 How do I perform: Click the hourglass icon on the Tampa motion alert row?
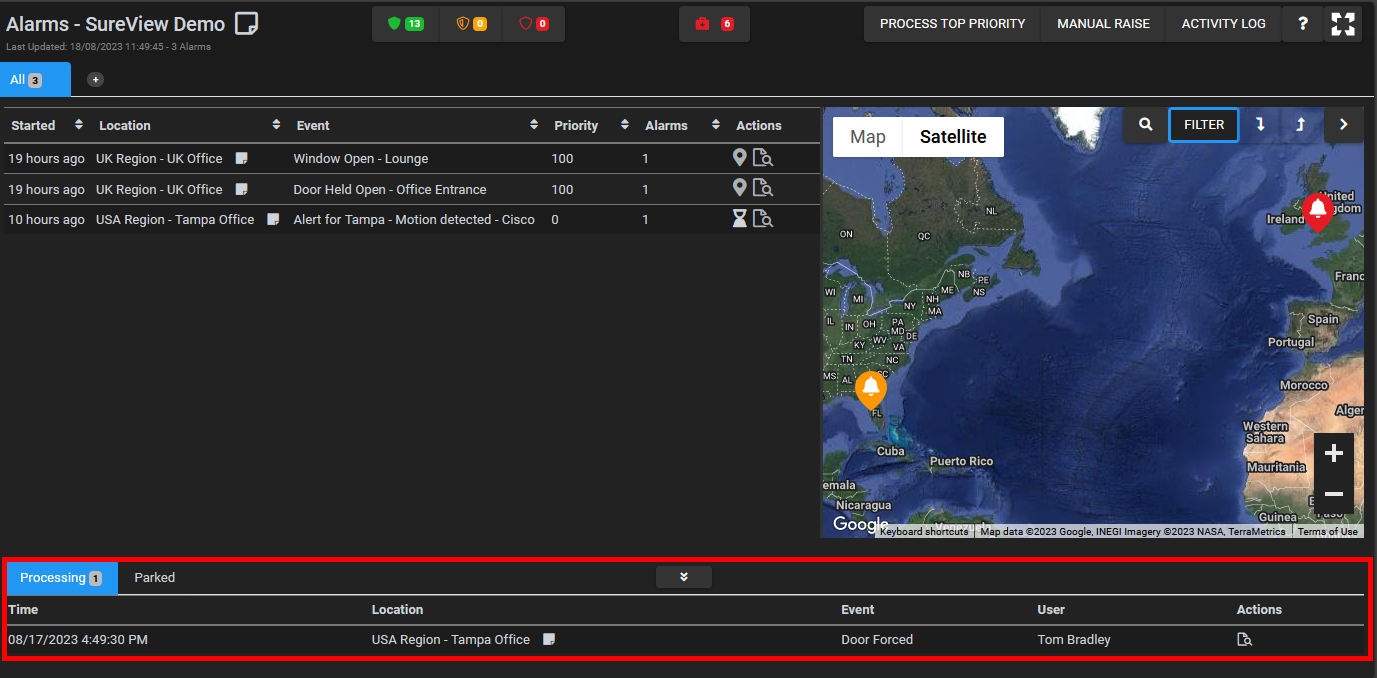pyautogui.click(x=740, y=219)
